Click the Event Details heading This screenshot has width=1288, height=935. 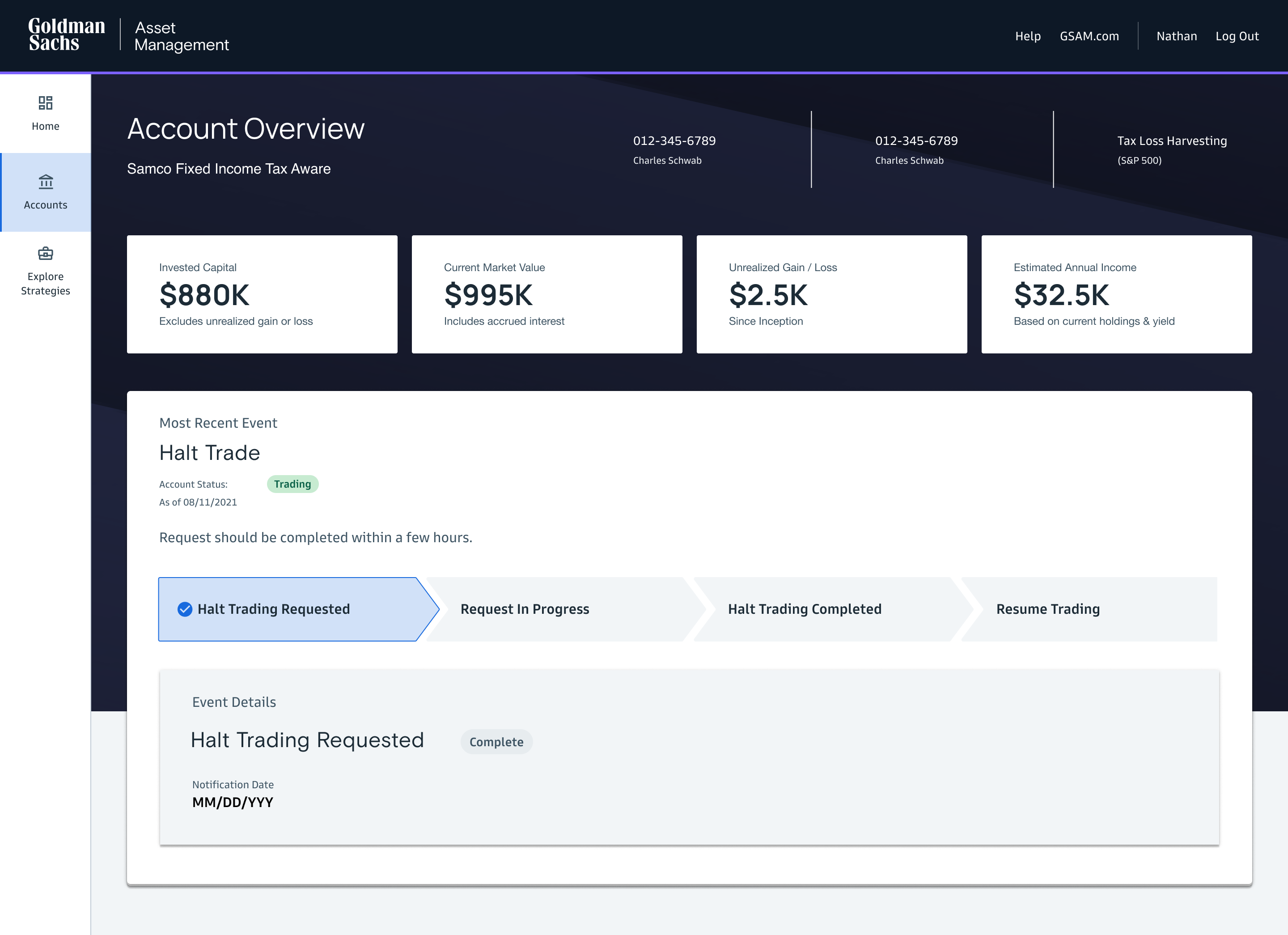tap(234, 702)
